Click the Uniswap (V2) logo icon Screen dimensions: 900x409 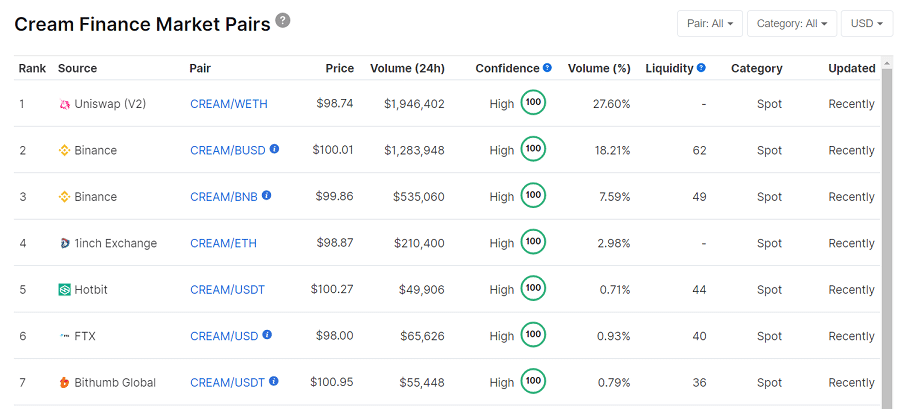click(64, 104)
